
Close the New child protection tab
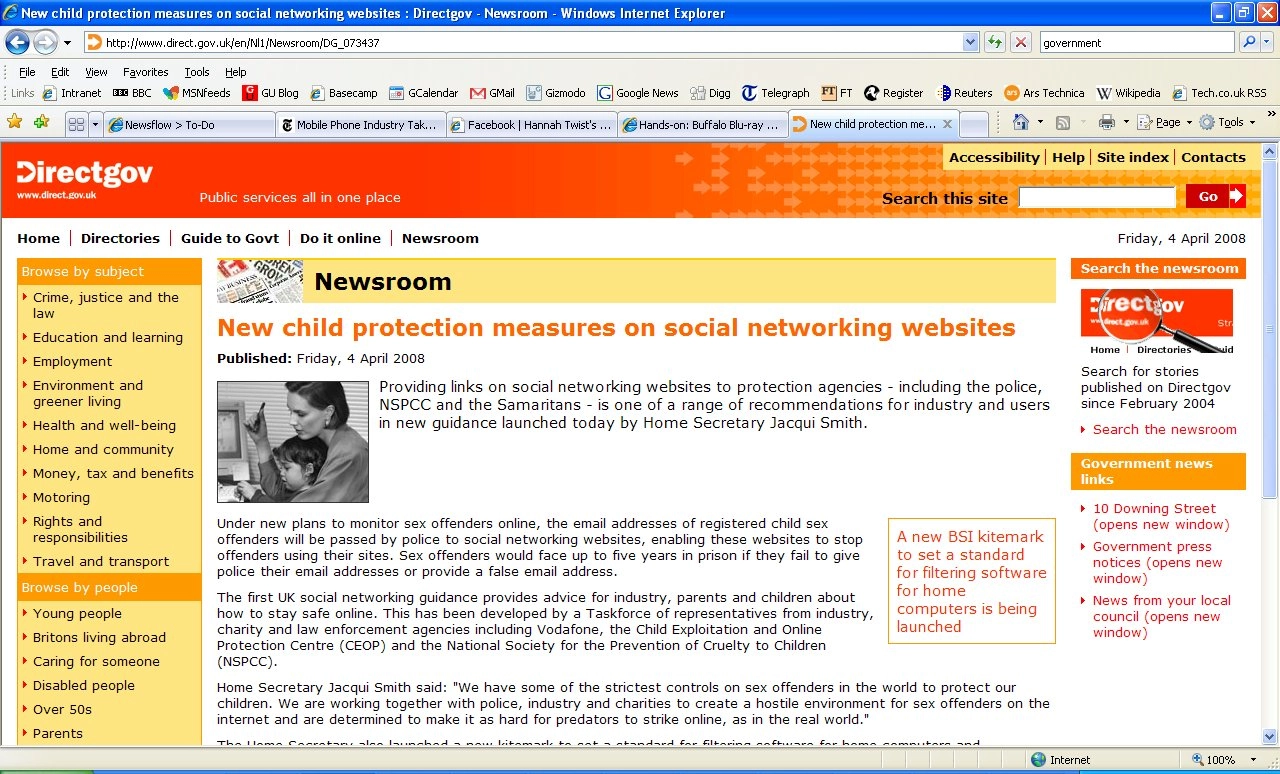947,124
